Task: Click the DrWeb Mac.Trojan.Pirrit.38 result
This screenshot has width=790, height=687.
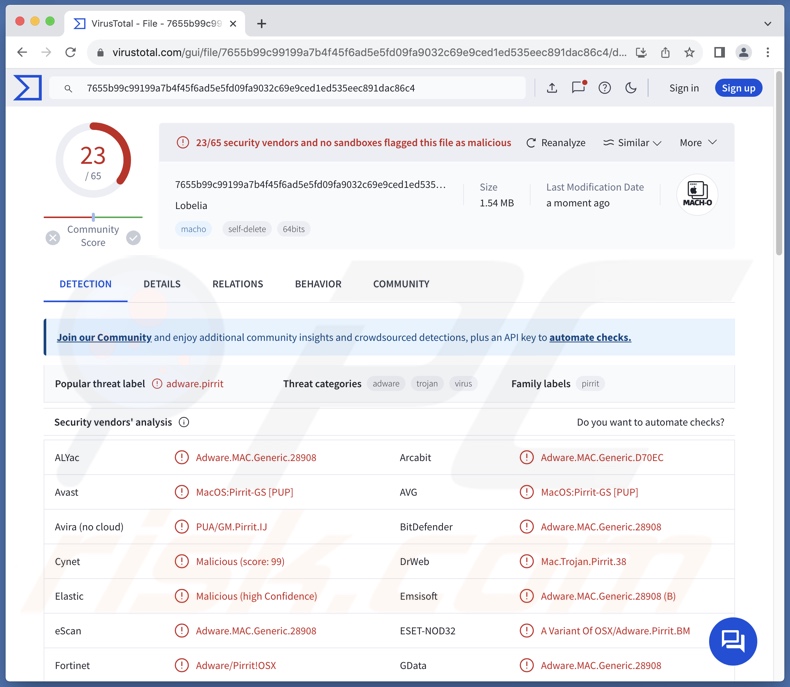Action: (x=583, y=562)
